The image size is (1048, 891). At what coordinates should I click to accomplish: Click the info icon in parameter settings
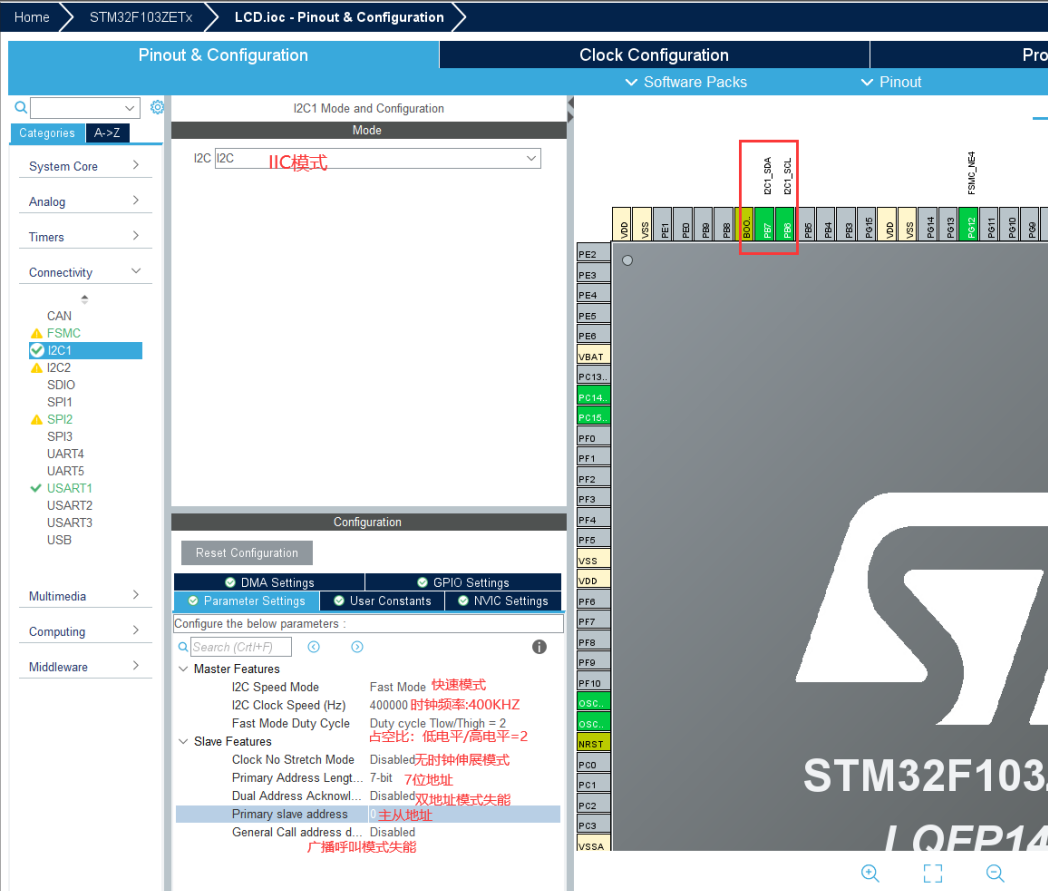click(539, 646)
